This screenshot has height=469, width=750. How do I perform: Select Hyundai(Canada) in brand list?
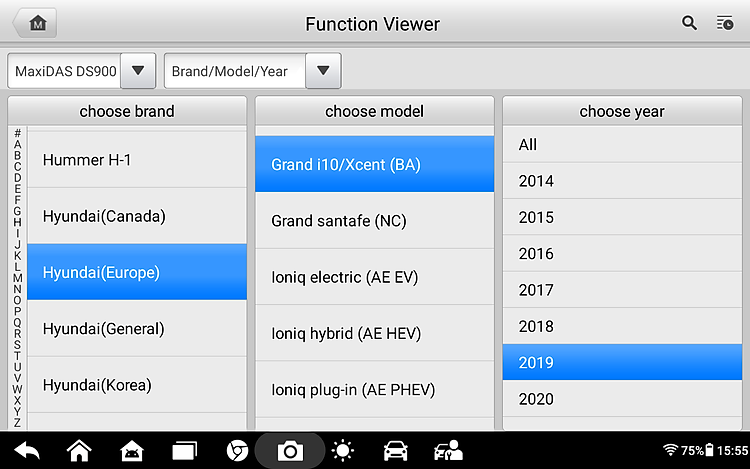point(137,216)
